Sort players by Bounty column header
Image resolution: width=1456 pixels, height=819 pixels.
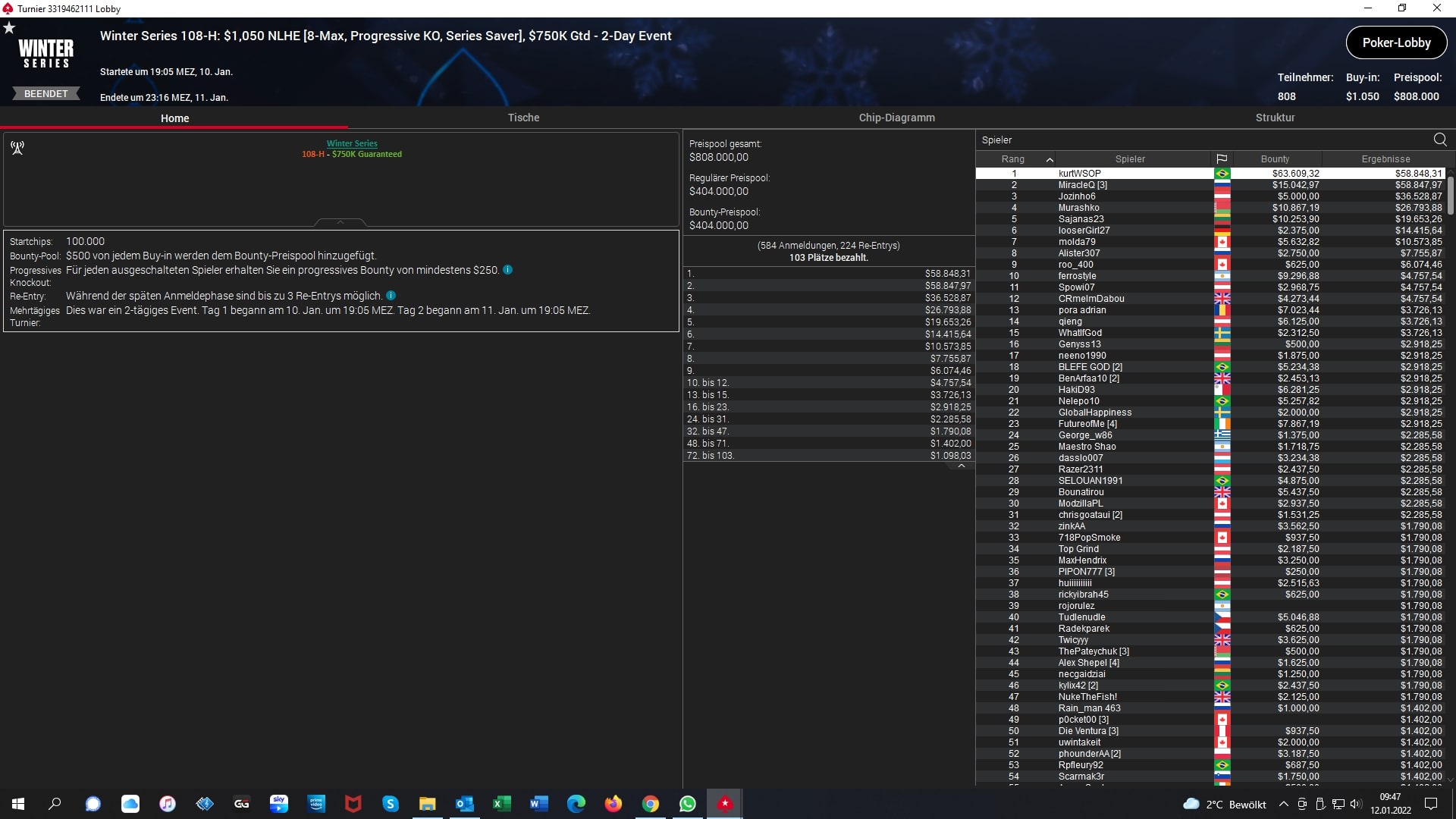pyautogui.click(x=1275, y=159)
